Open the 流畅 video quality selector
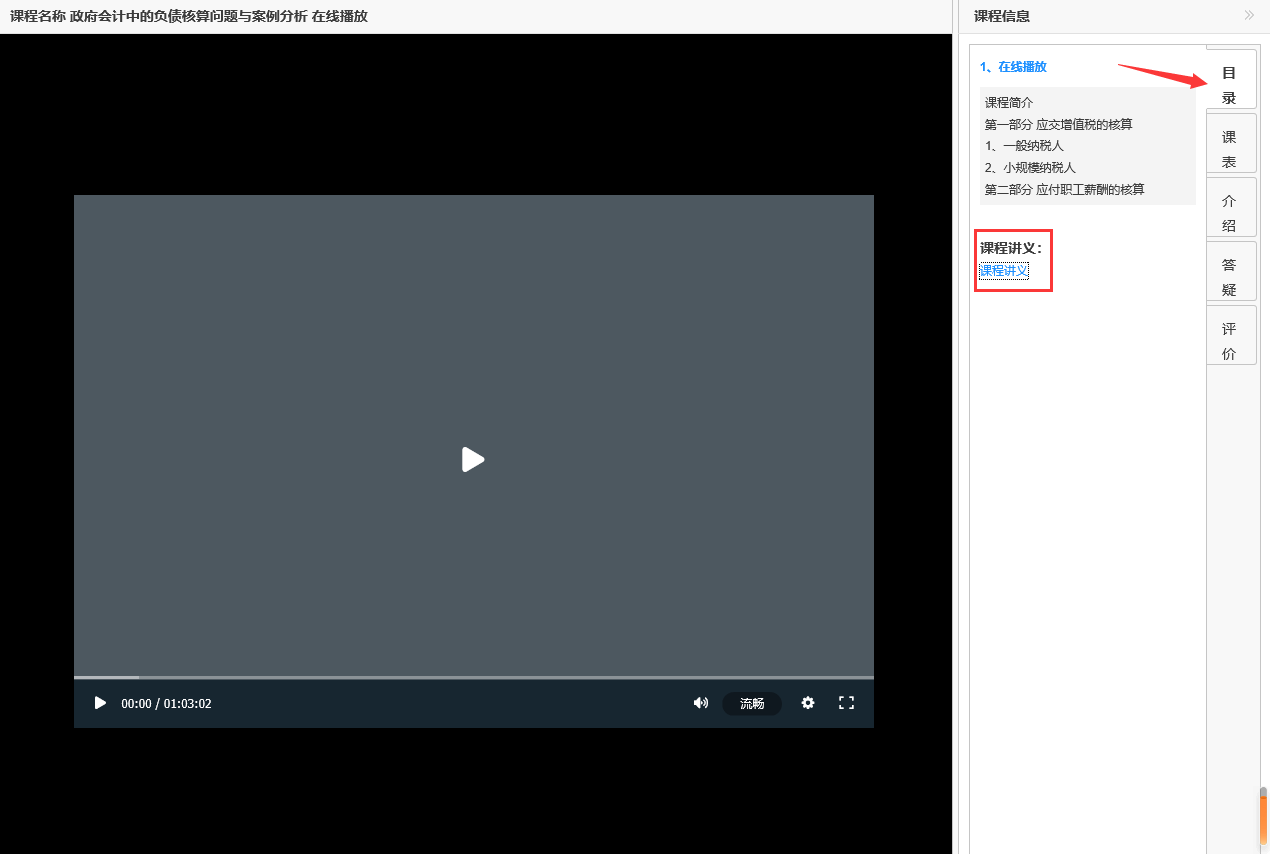Image resolution: width=1270 pixels, height=854 pixels. pyautogui.click(x=752, y=703)
